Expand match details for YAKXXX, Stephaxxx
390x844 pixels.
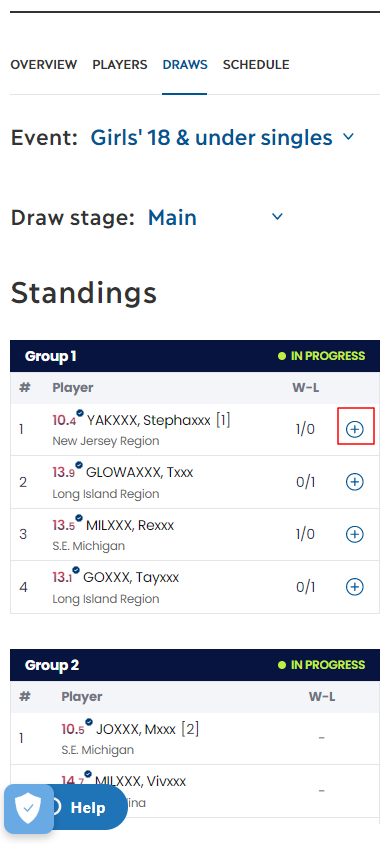click(354, 429)
